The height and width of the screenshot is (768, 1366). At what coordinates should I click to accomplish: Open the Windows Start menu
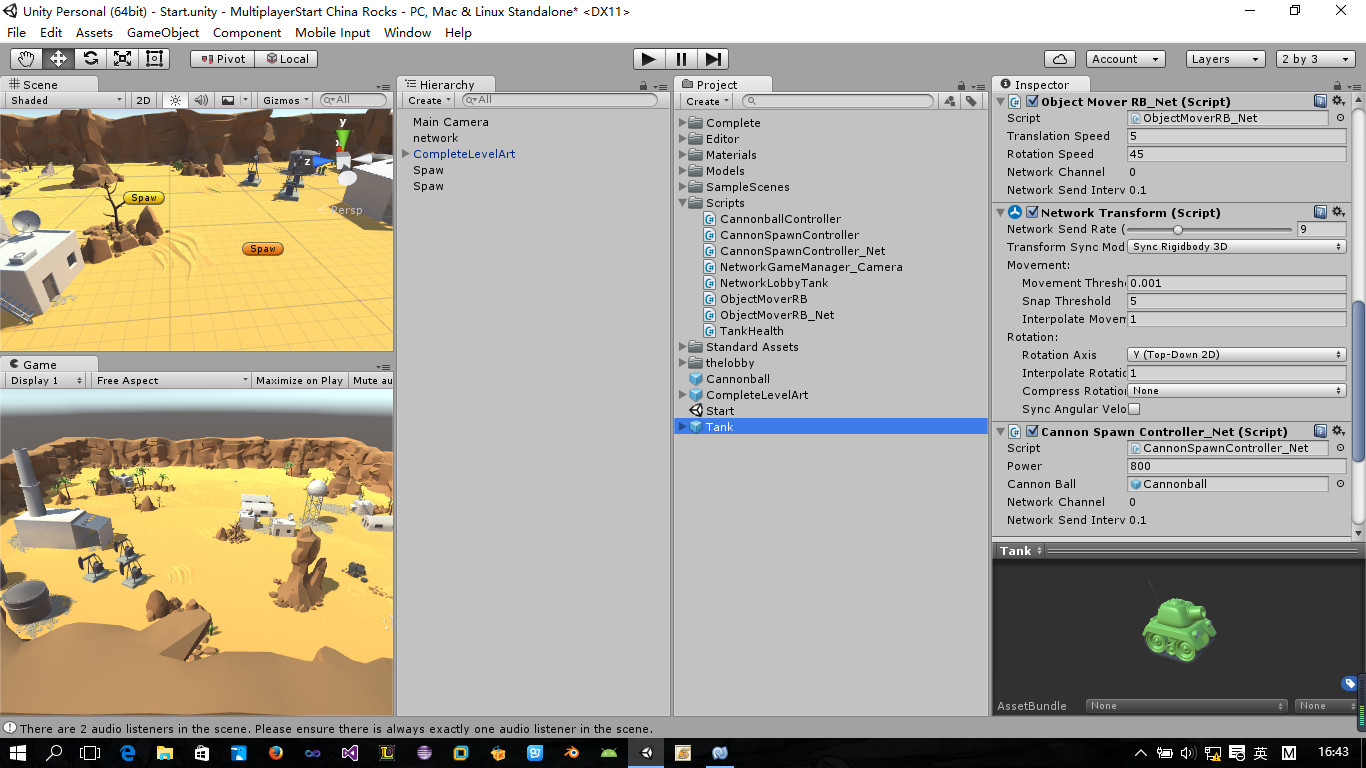click(18, 753)
